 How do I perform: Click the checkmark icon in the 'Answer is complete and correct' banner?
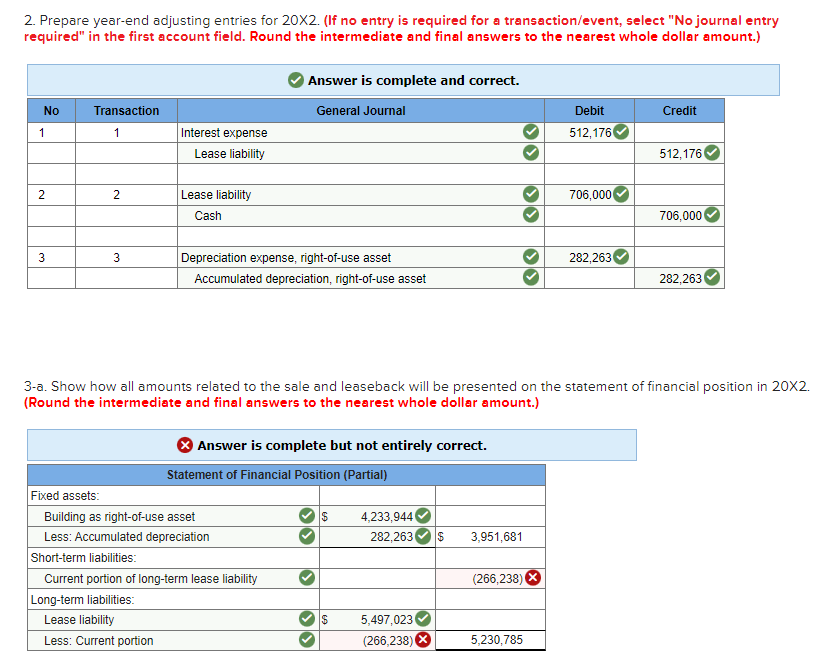pyautogui.click(x=294, y=80)
